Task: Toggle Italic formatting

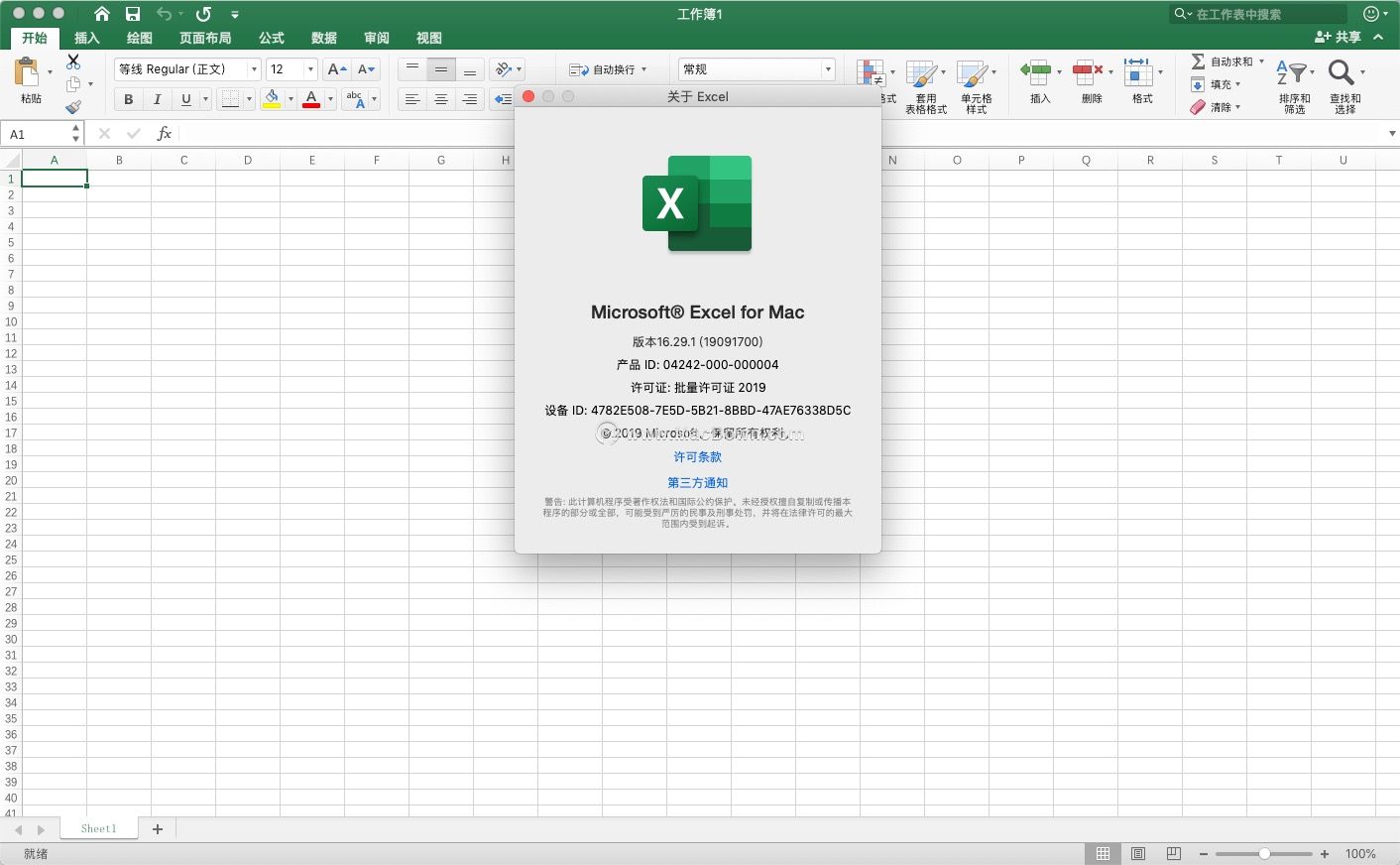Action: coord(157,99)
